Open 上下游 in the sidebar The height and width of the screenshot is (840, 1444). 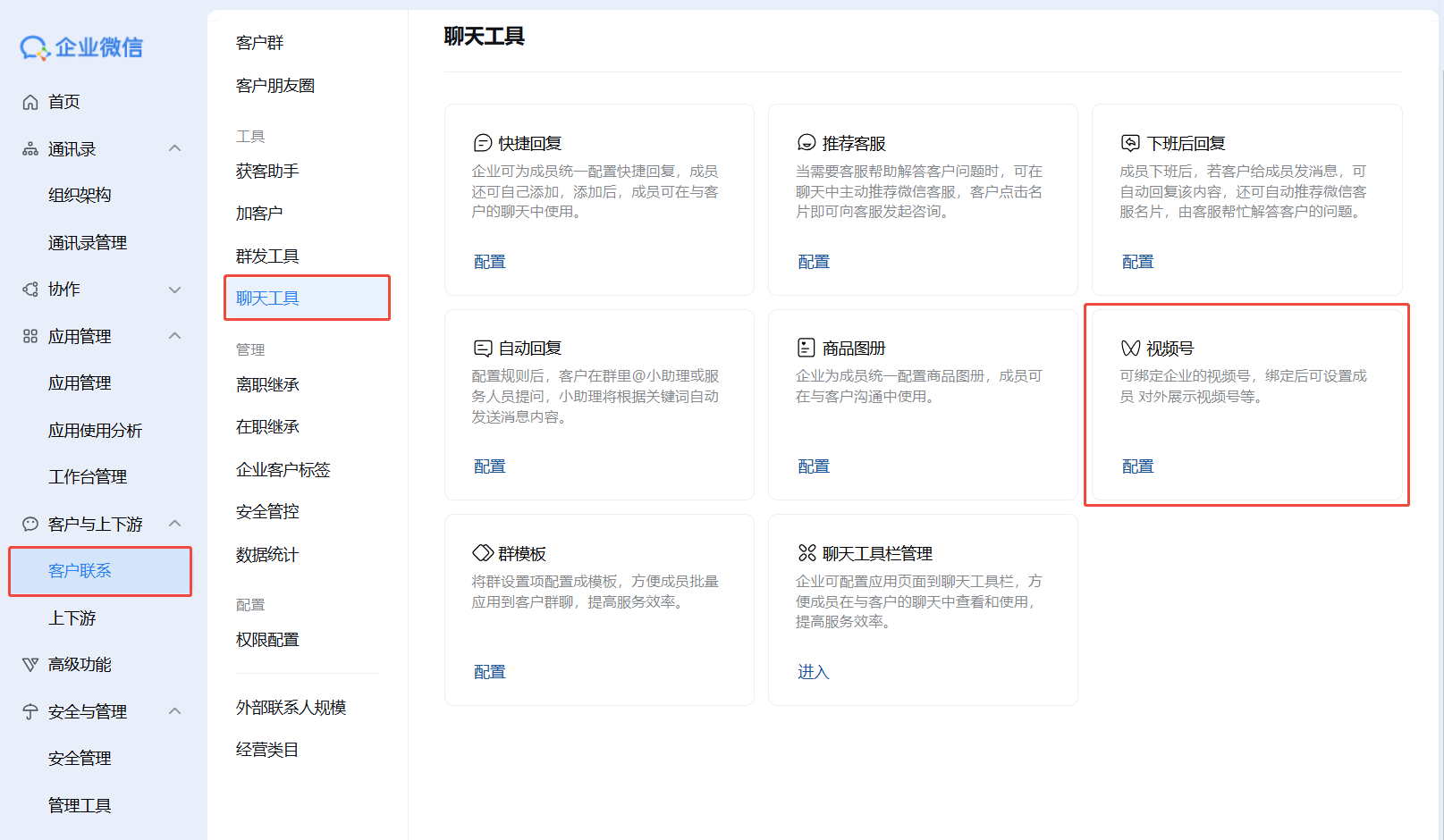coord(72,618)
